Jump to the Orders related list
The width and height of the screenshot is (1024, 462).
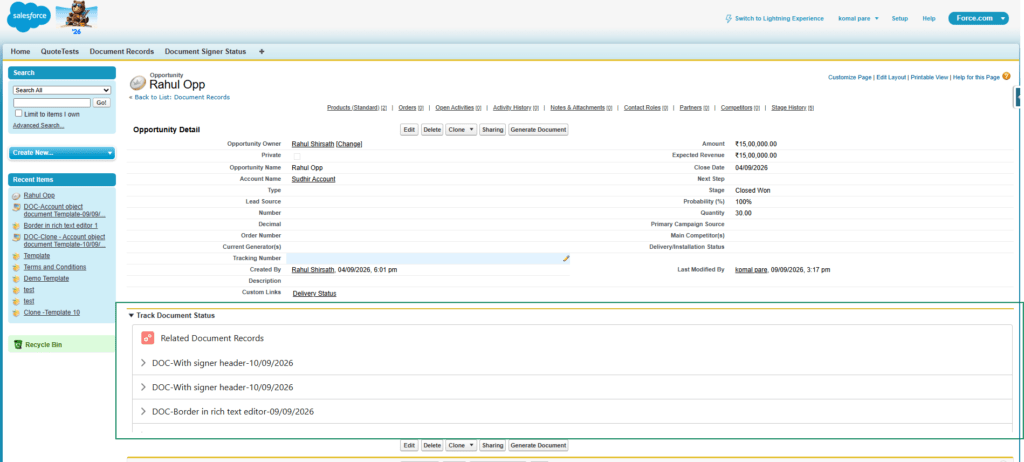[411, 107]
